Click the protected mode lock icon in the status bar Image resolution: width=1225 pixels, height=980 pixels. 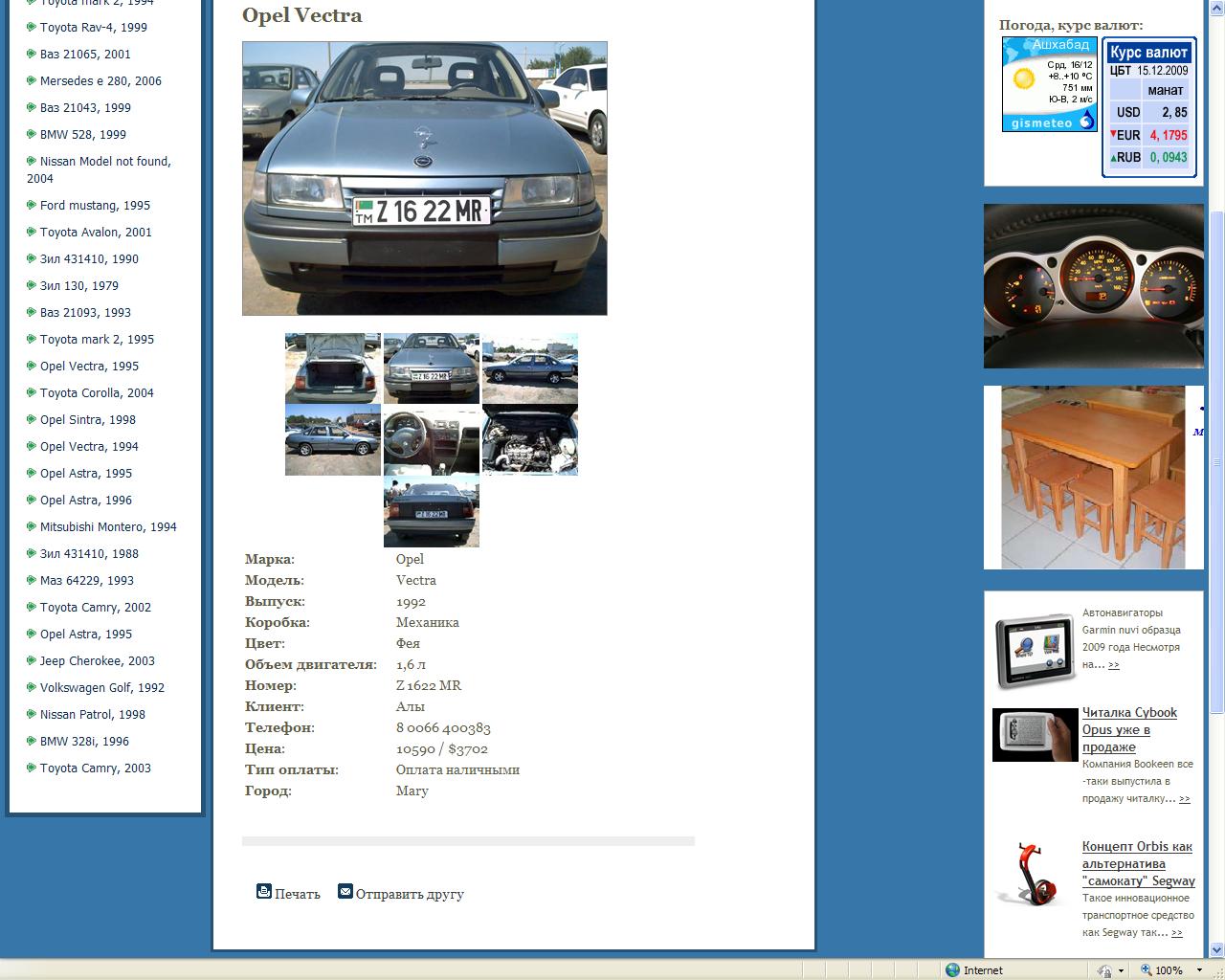[1105, 969]
